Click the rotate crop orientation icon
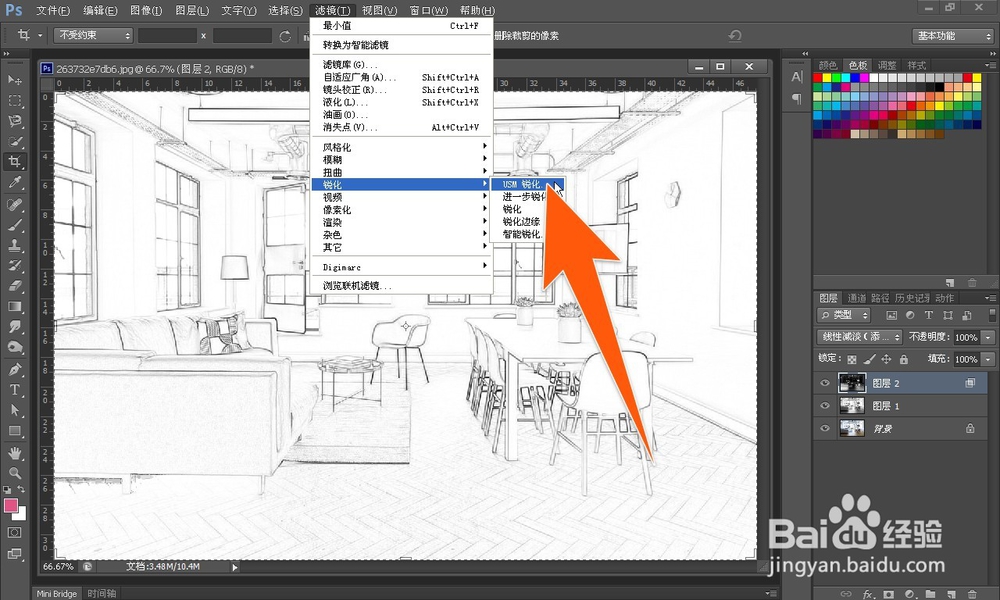 pos(285,36)
